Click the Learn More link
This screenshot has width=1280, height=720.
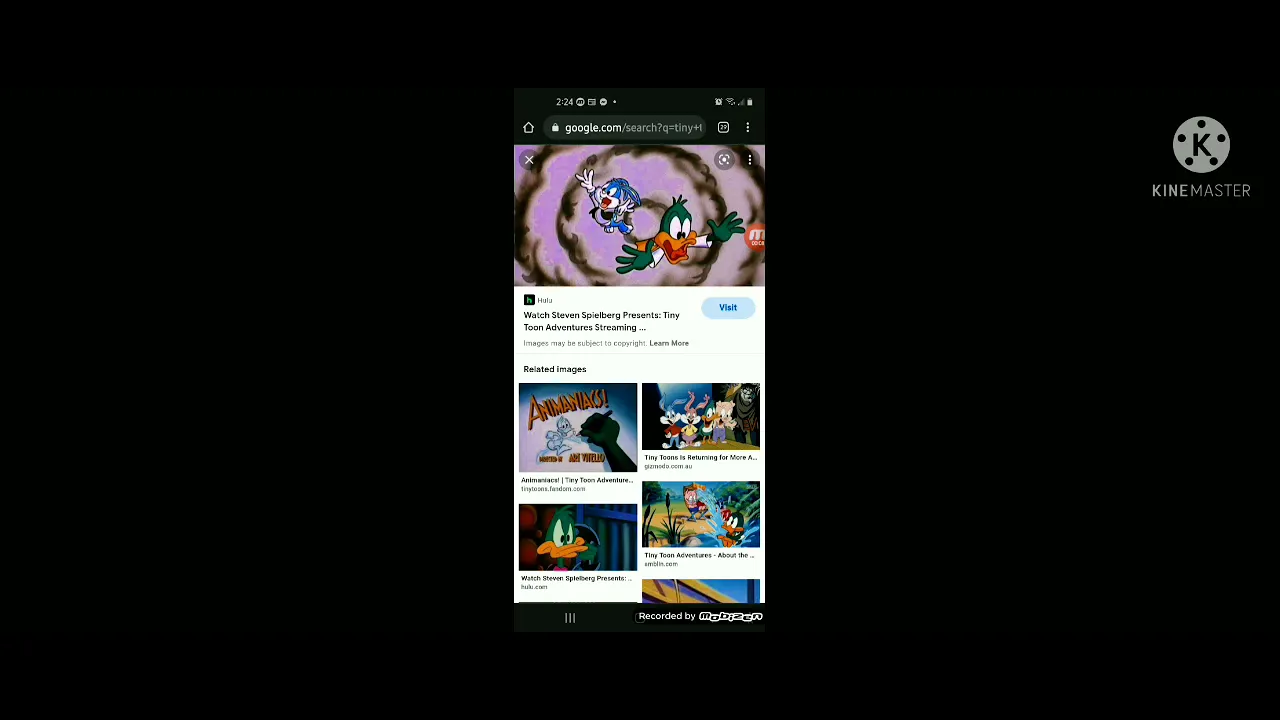(x=669, y=343)
